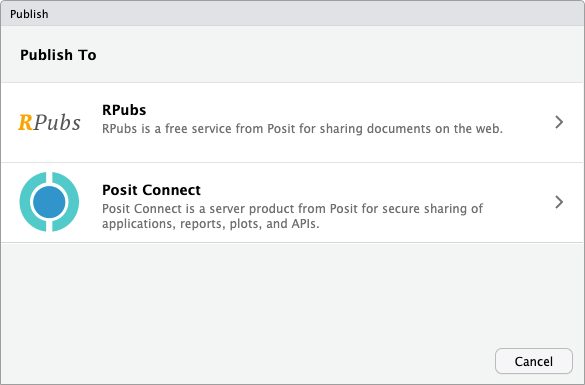
Task: Click the Publish To header label
Action: pos(58,55)
